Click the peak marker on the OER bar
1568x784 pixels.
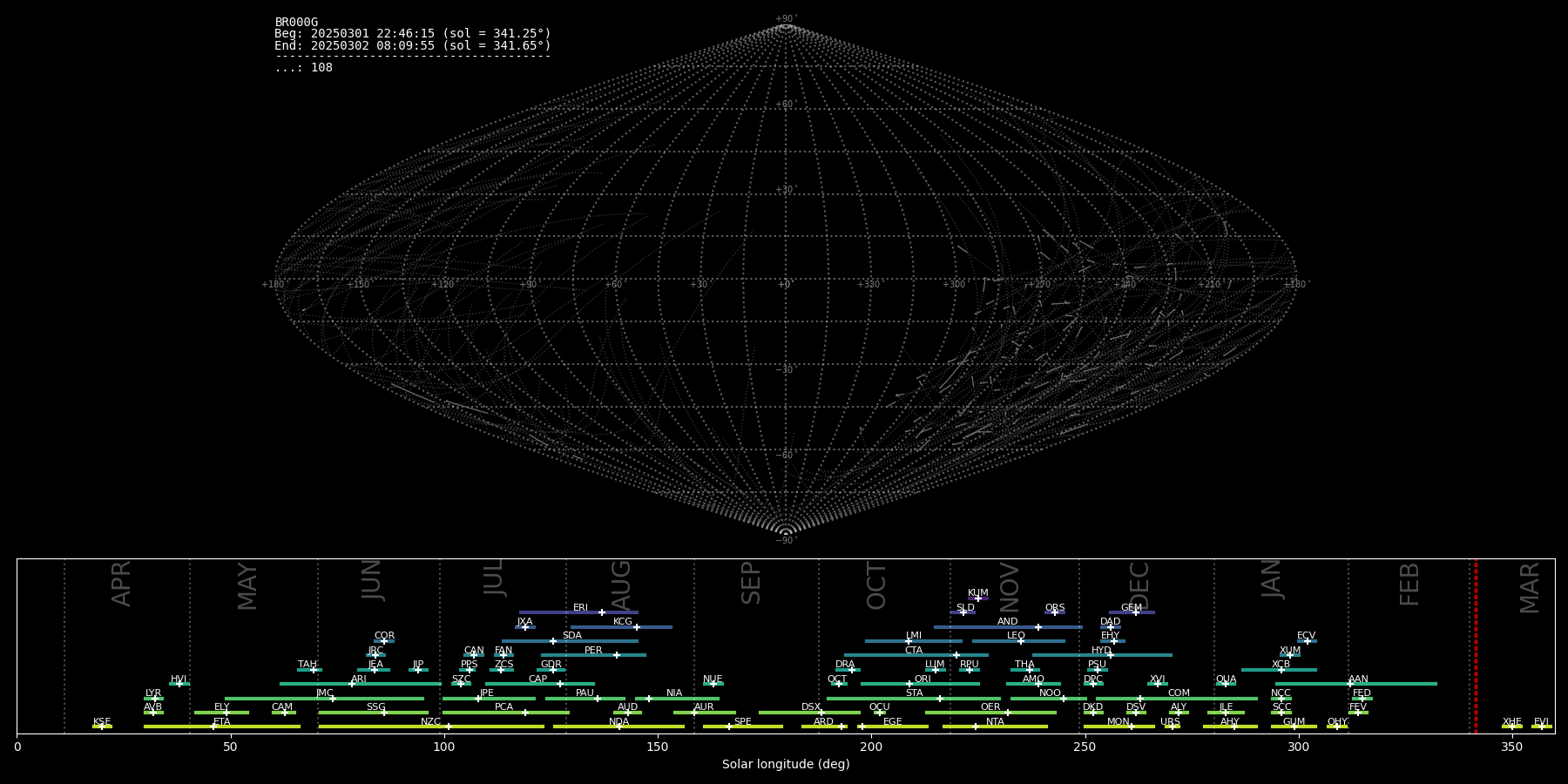coord(1008,713)
